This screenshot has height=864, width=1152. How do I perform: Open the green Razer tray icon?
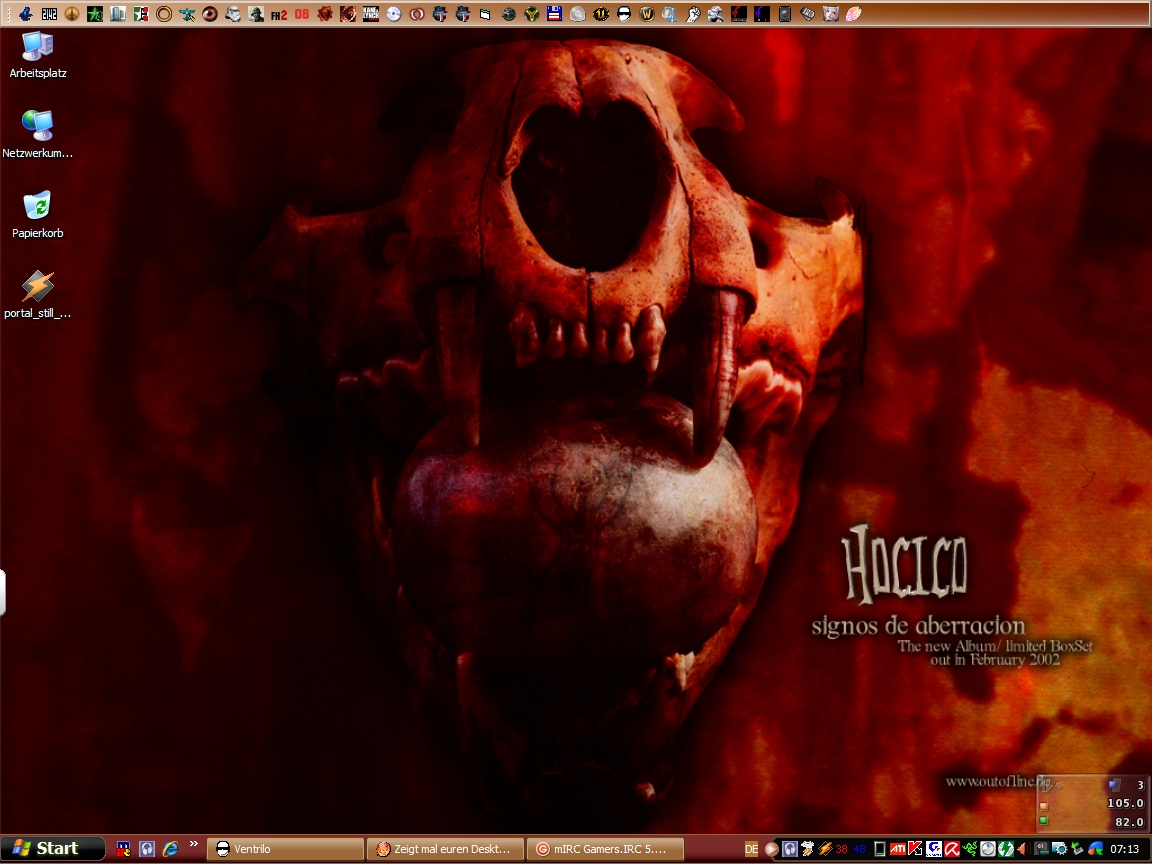pyautogui.click(x=970, y=849)
